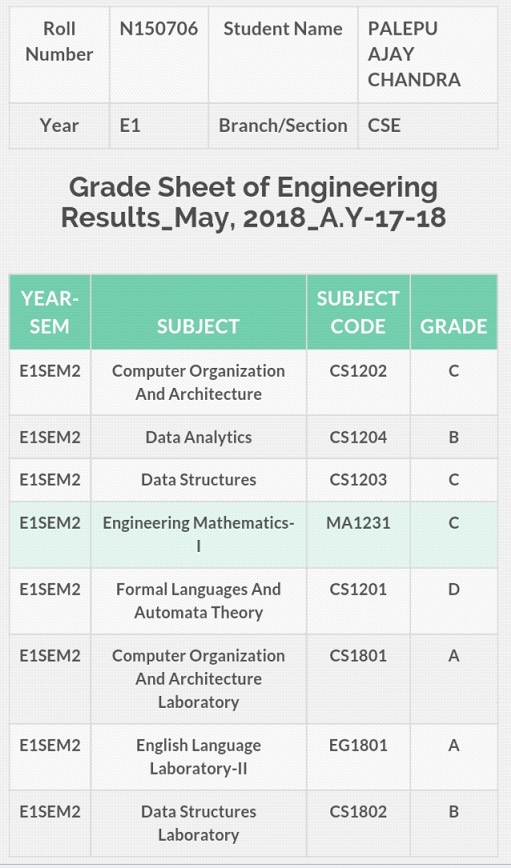Click the YEAR-SEM column header
Screen dimensions: 511x868
click(50, 312)
